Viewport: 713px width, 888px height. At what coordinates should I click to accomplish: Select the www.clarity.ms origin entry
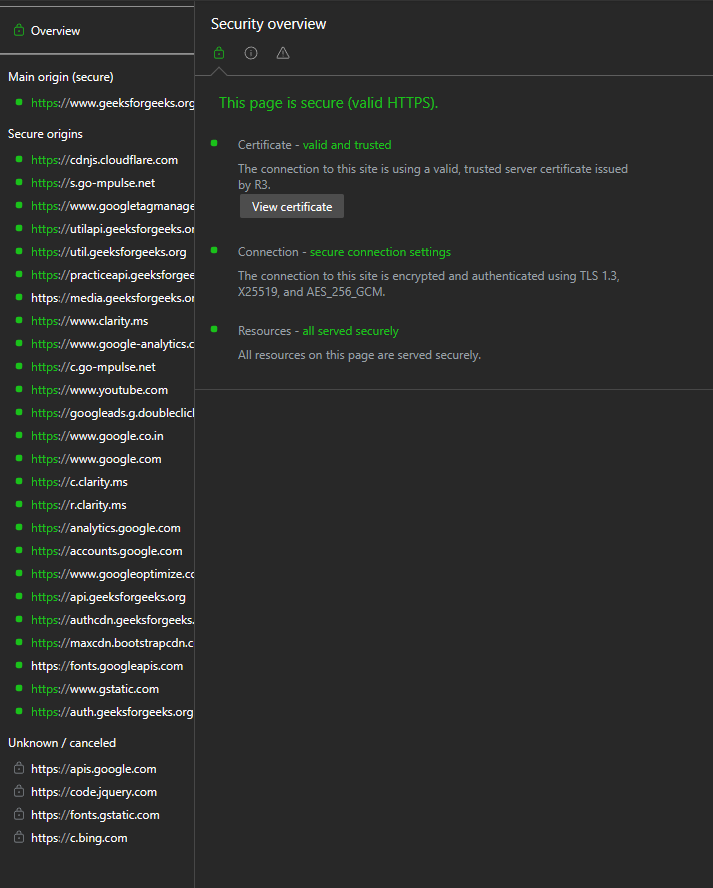point(89,321)
